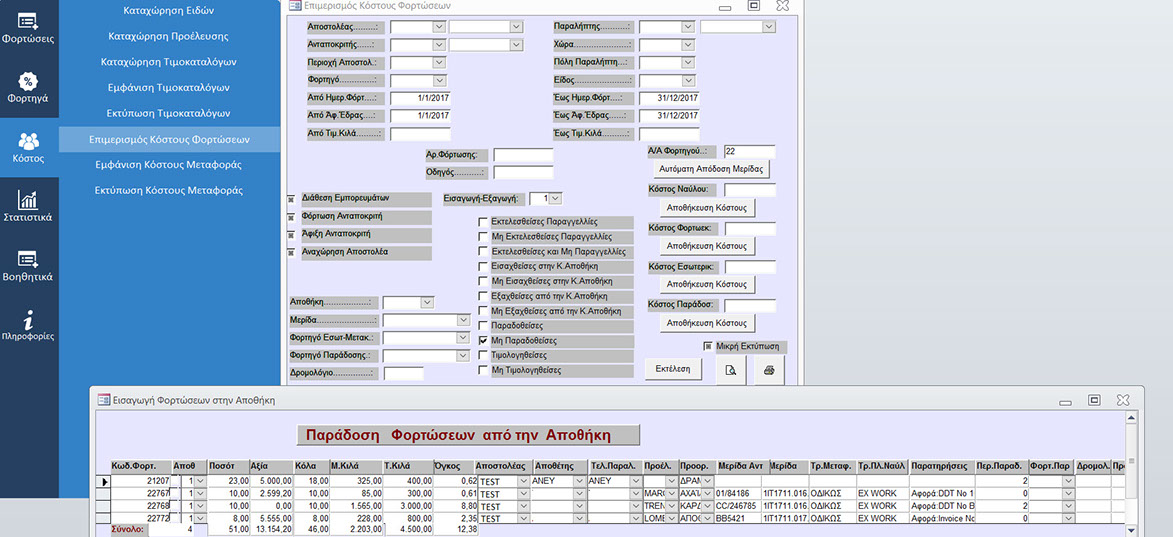Screen dimensions: 1173x537
Task: Open the Μερίδα dropdown list
Action: [462, 320]
